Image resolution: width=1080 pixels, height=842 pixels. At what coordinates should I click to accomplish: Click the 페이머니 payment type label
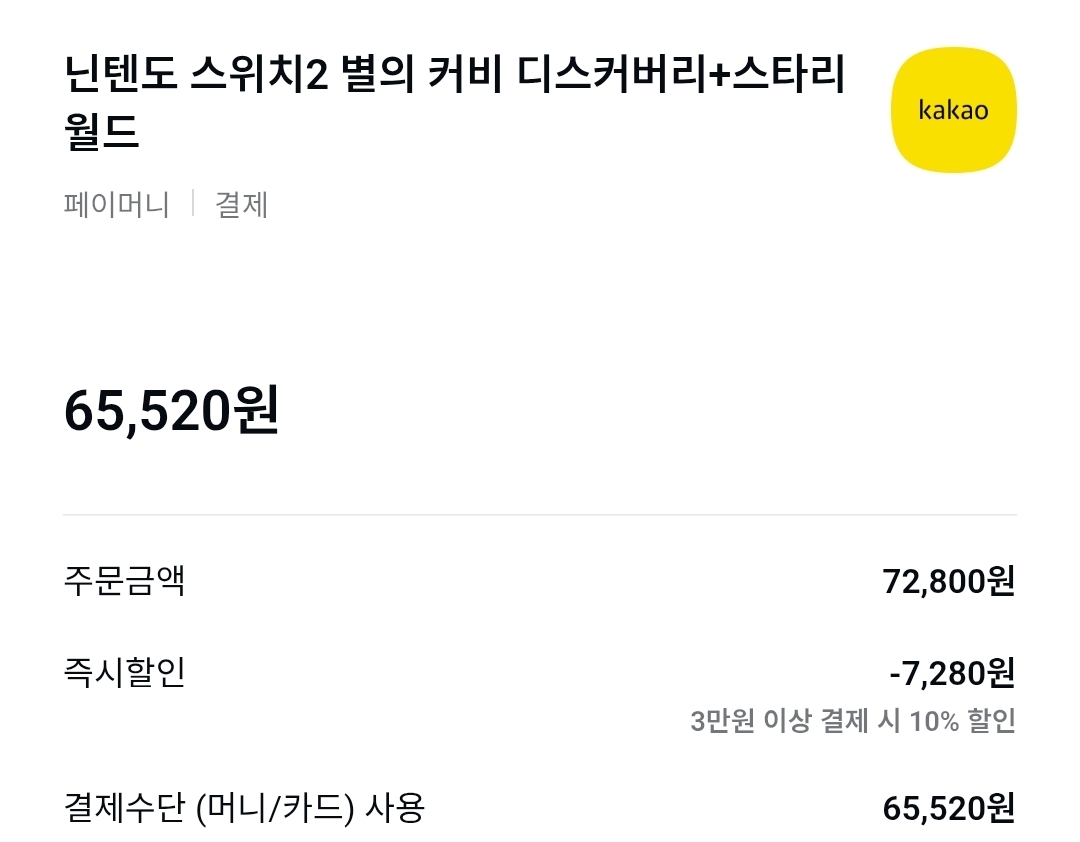click(116, 205)
